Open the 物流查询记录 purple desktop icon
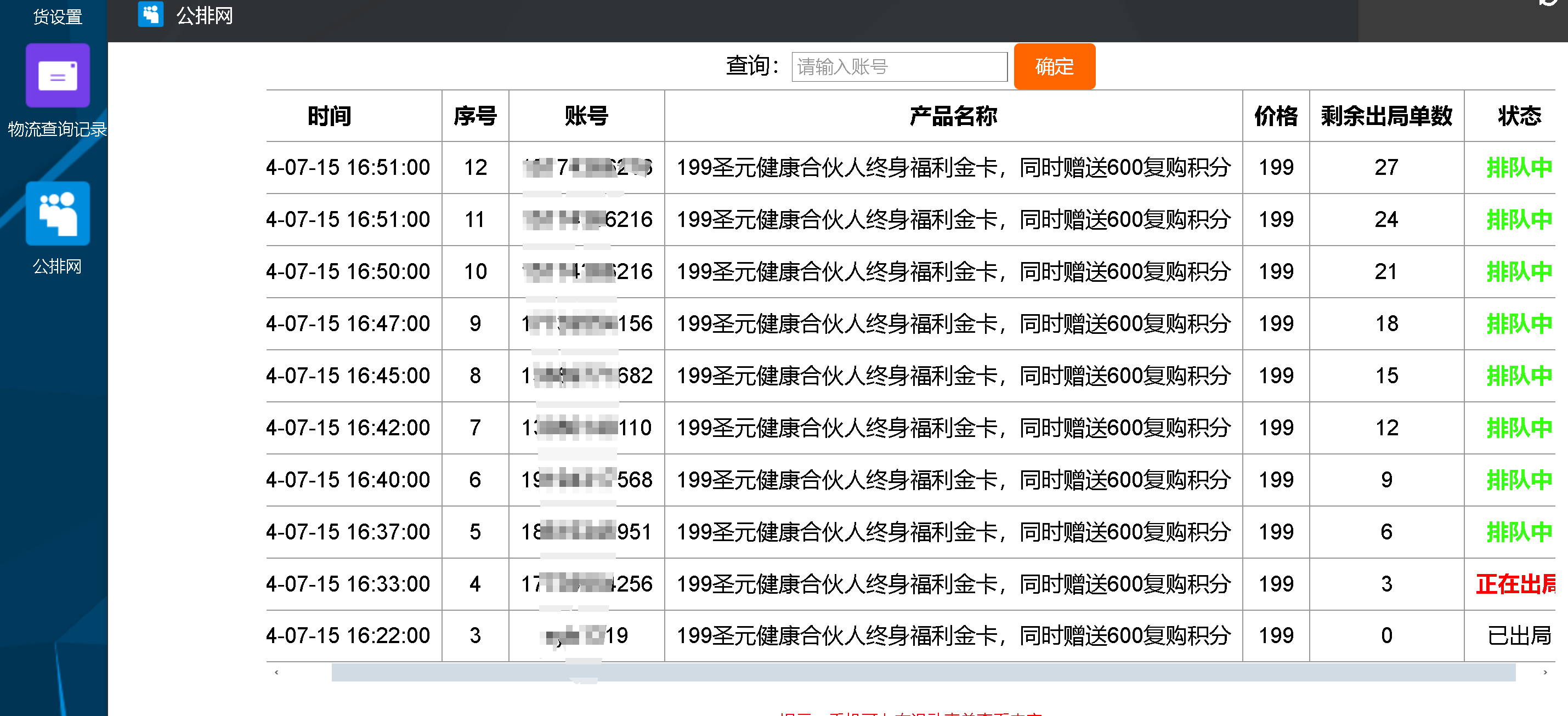1568x716 pixels. click(x=57, y=76)
